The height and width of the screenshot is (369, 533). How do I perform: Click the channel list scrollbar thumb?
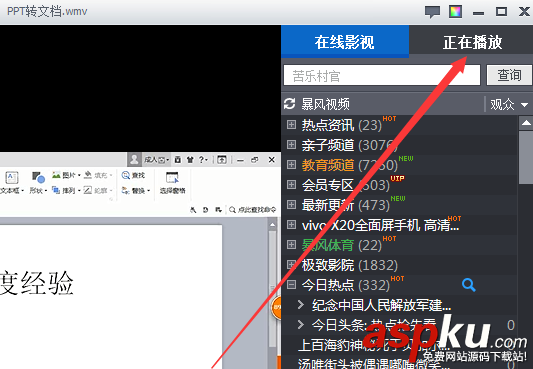point(526,157)
